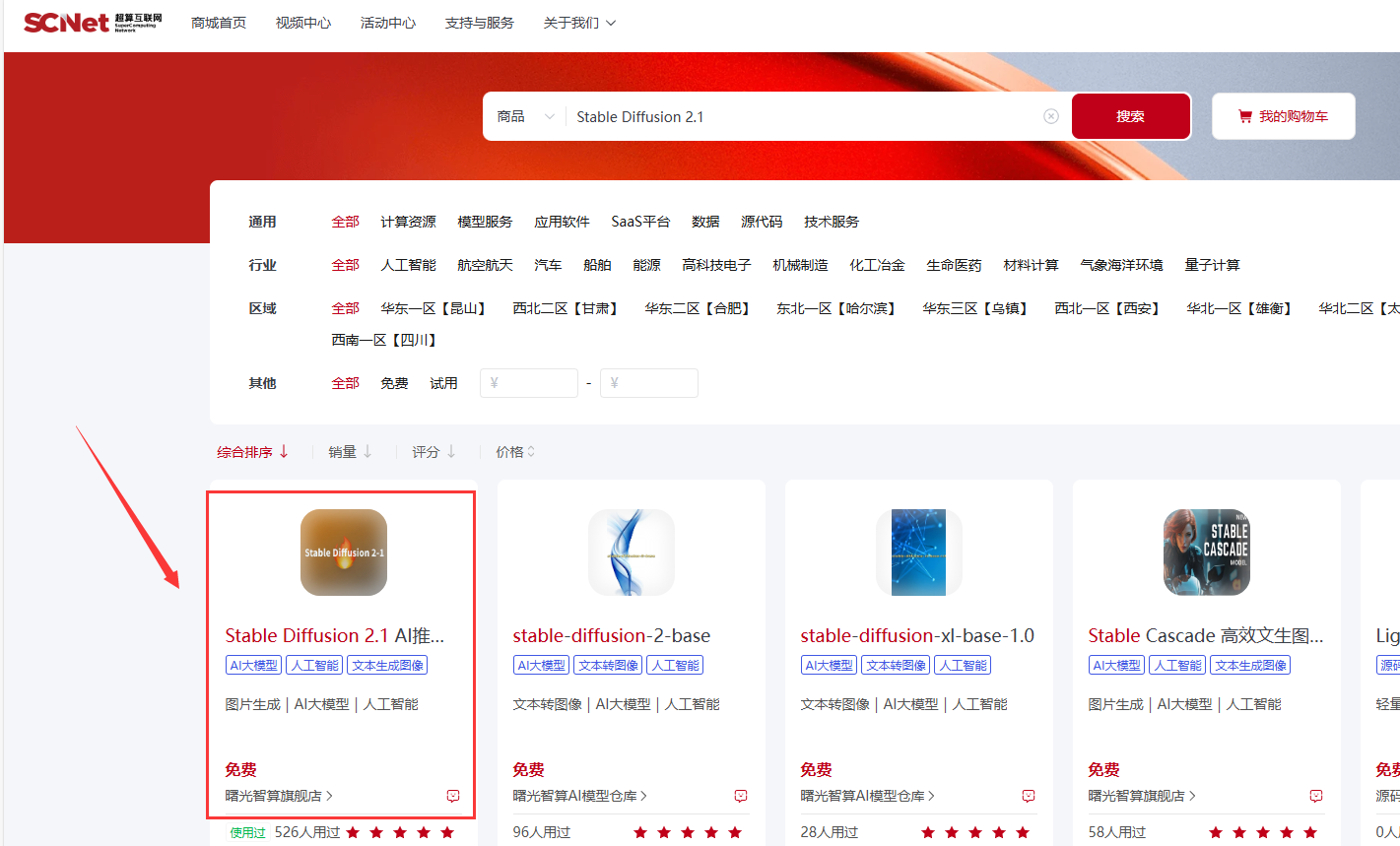
Task: Choose region 东北一区【哈尔滨】
Action: tap(838, 308)
